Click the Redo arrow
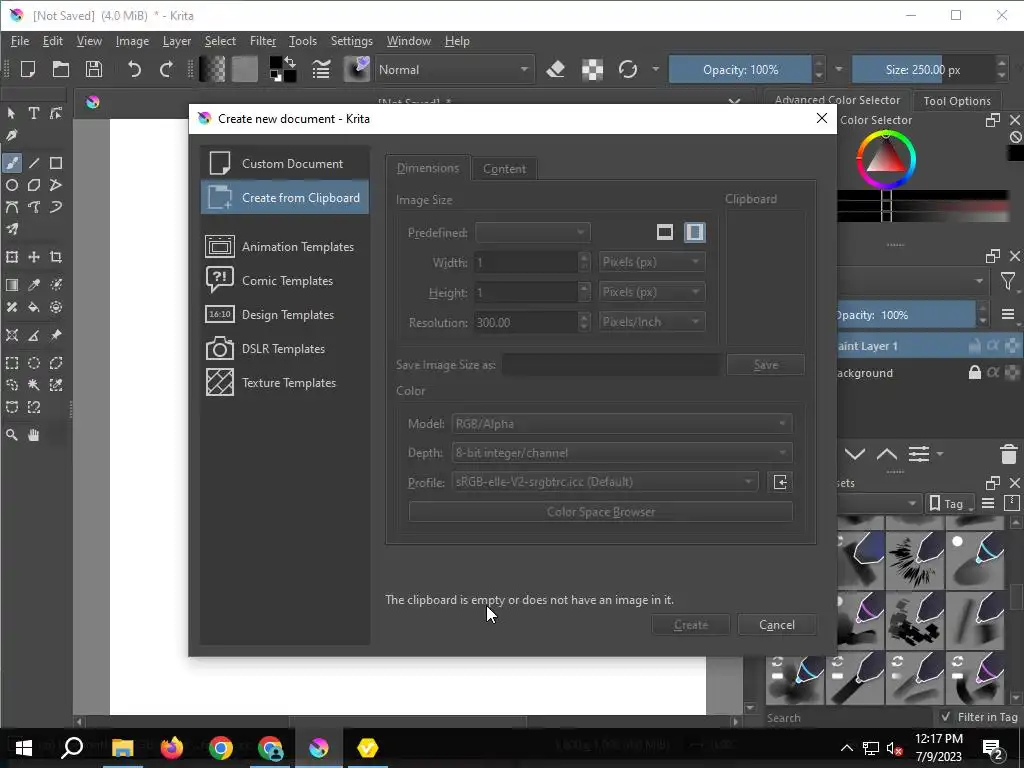Image resolution: width=1024 pixels, height=768 pixels. (167, 69)
